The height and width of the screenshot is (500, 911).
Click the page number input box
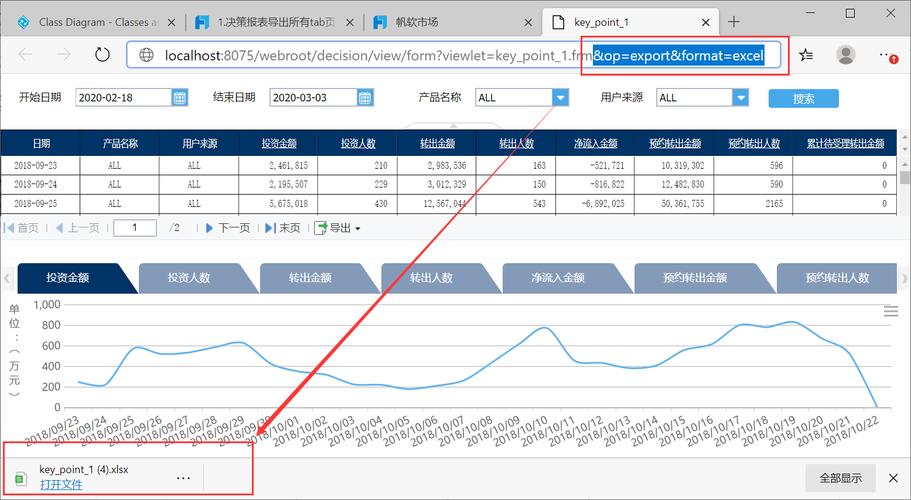(135, 228)
